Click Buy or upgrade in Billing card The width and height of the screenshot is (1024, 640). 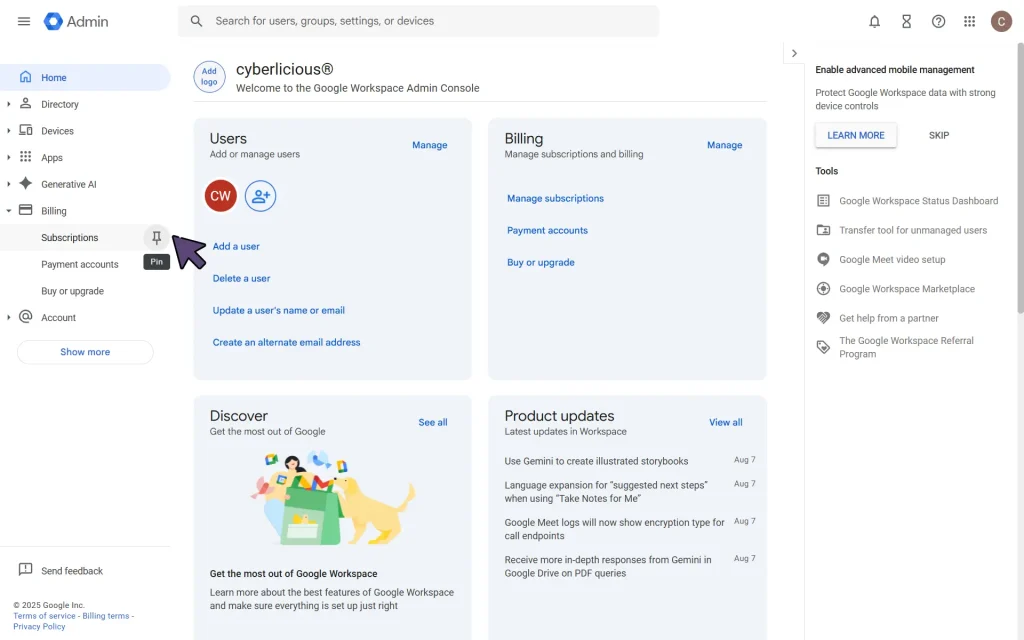(x=541, y=263)
